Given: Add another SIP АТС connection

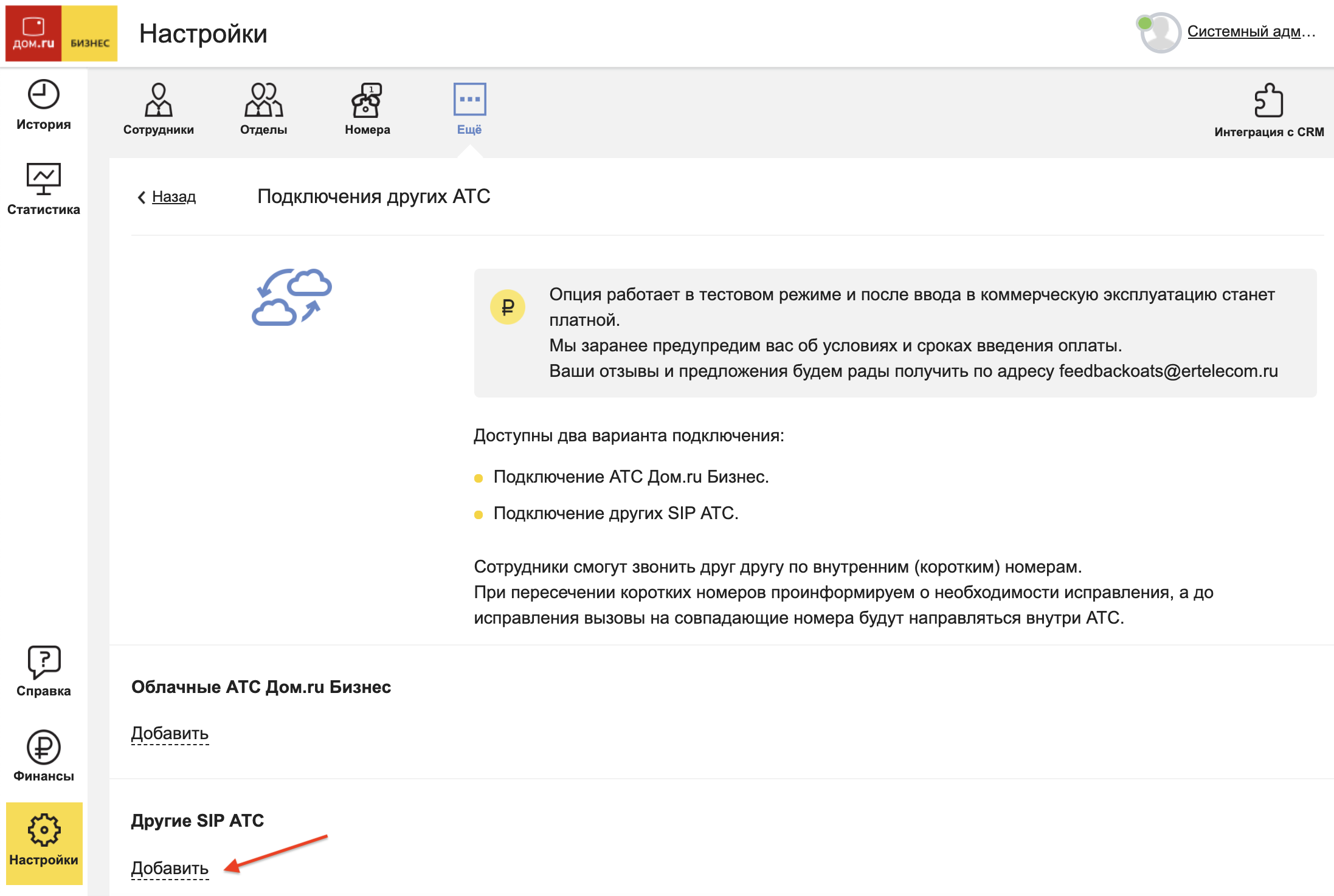Looking at the screenshot, I should (170, 869).
